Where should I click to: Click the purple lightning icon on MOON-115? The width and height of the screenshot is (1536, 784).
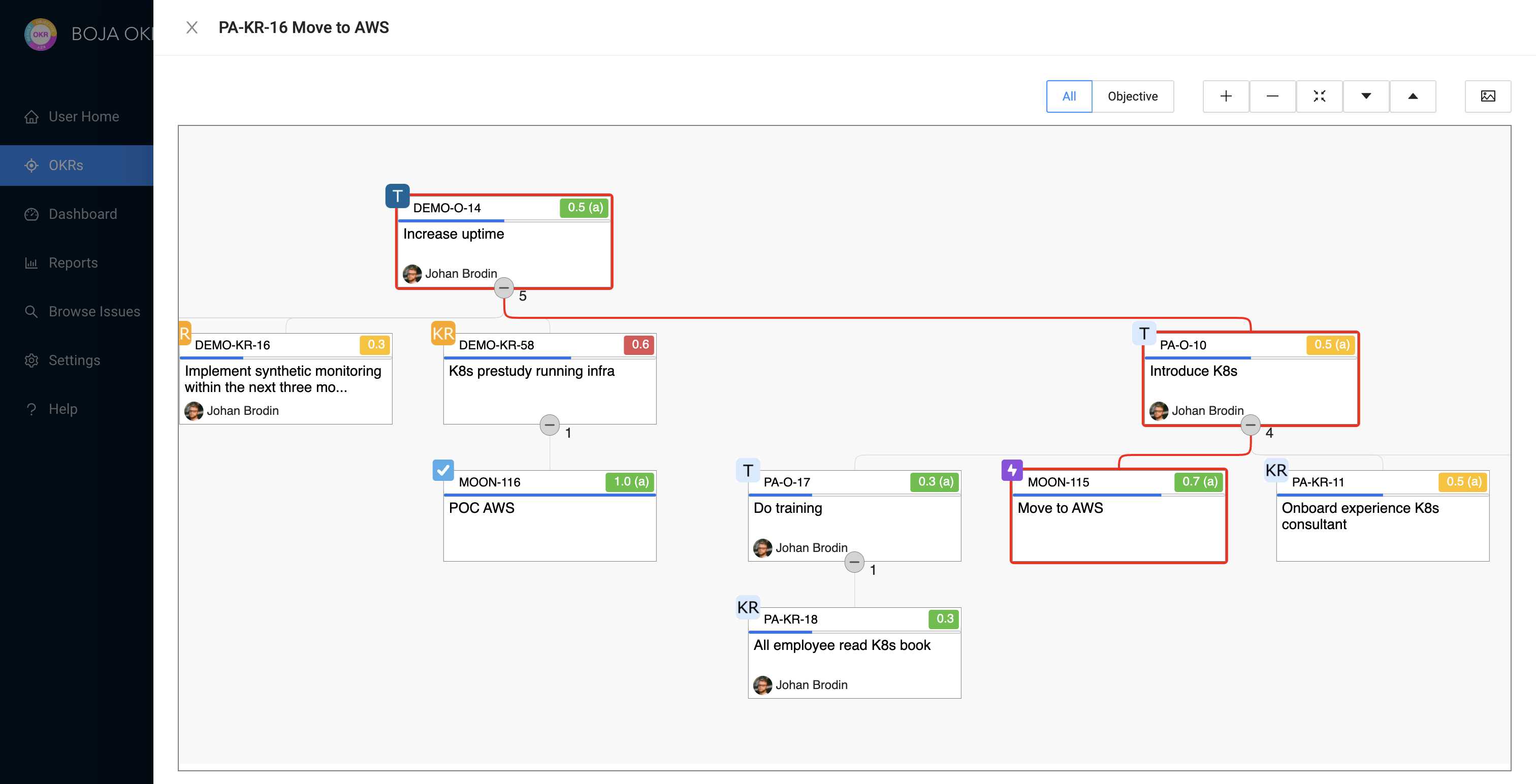[1012, 470]
